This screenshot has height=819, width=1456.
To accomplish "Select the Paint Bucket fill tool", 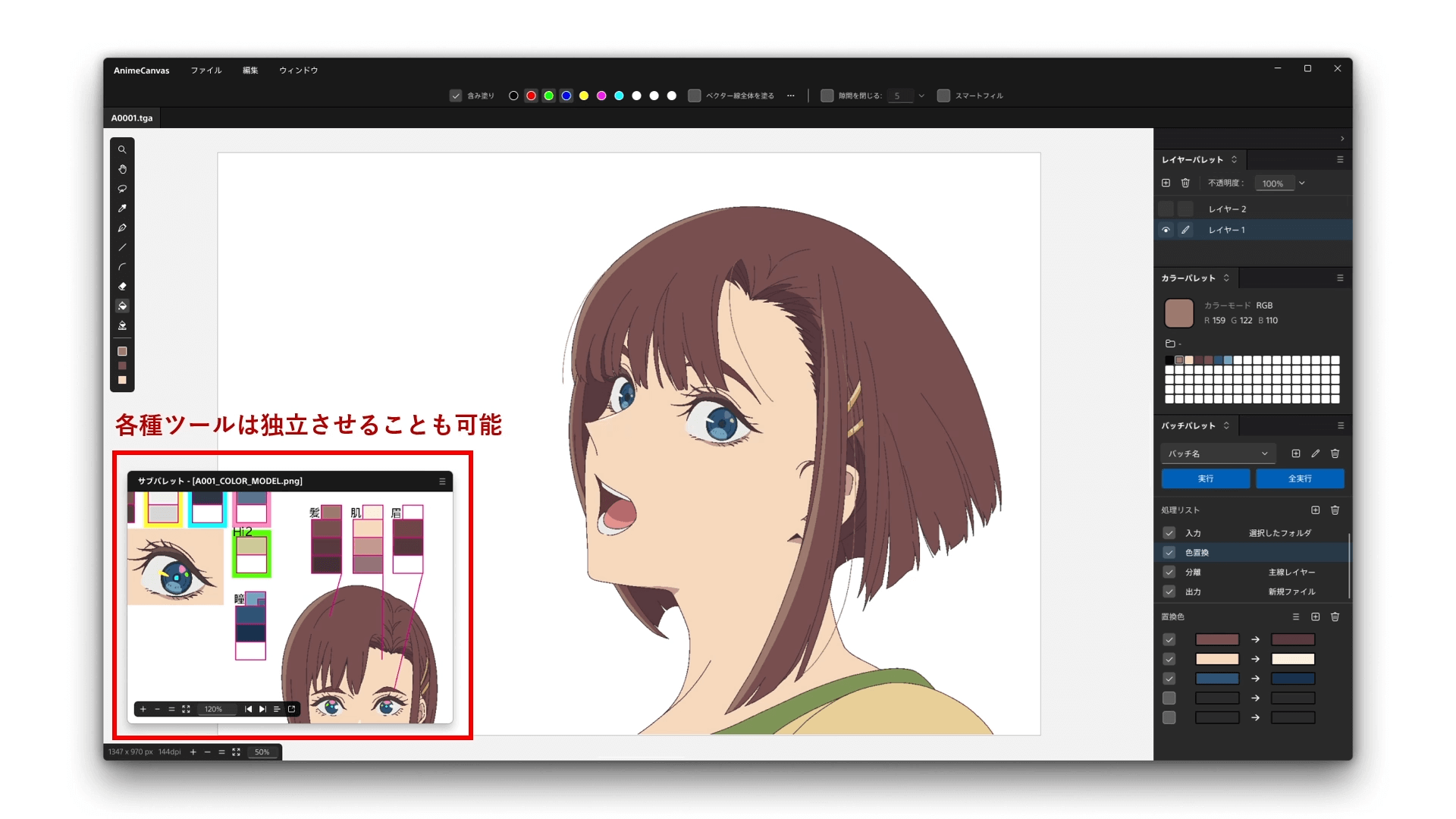I will 122,306.
